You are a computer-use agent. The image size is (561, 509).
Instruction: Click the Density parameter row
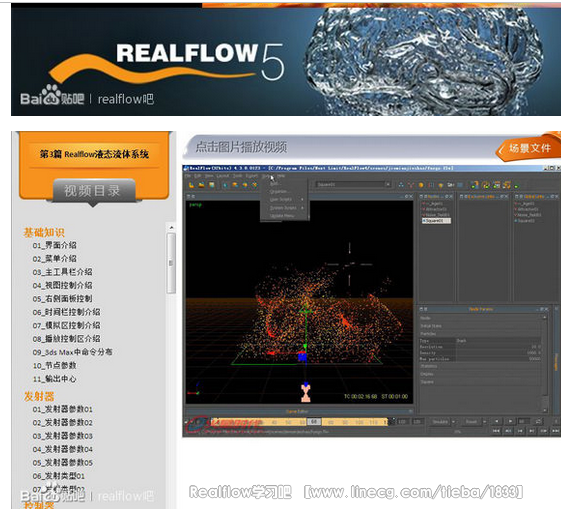[x=480, y=353]
